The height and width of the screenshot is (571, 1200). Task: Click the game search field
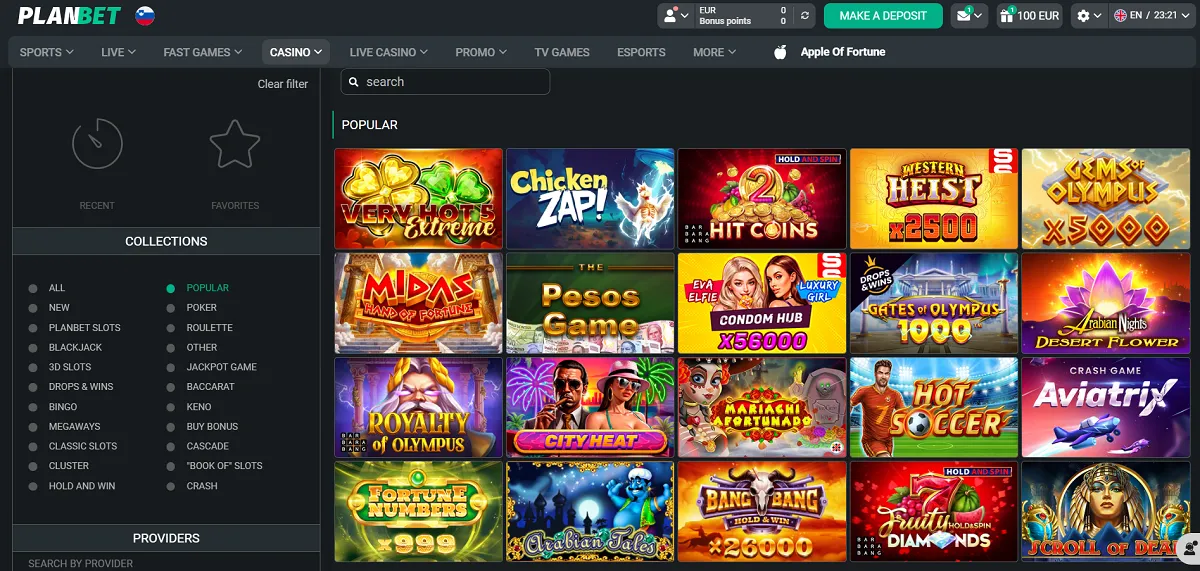pos(445,82)
